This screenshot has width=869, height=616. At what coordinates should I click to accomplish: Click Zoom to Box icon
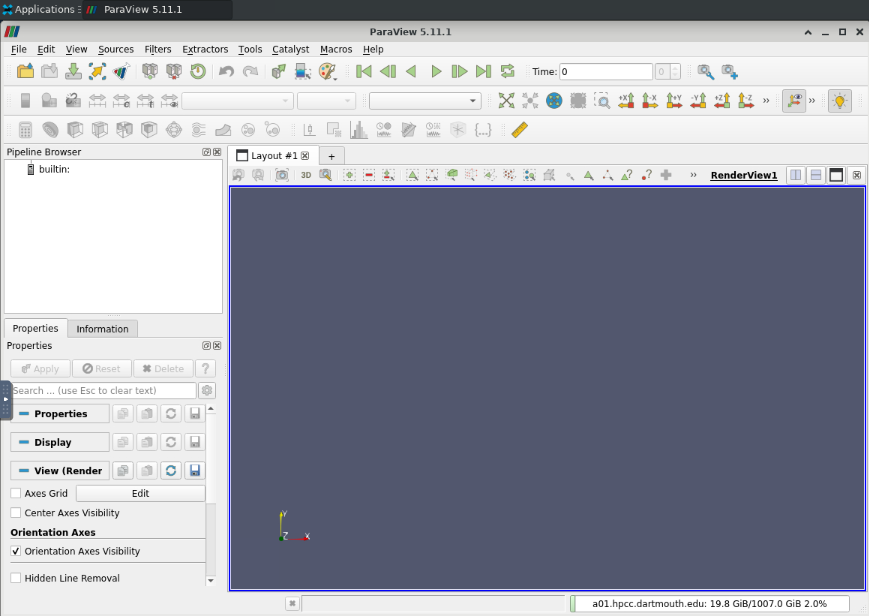tap(602, 100)
